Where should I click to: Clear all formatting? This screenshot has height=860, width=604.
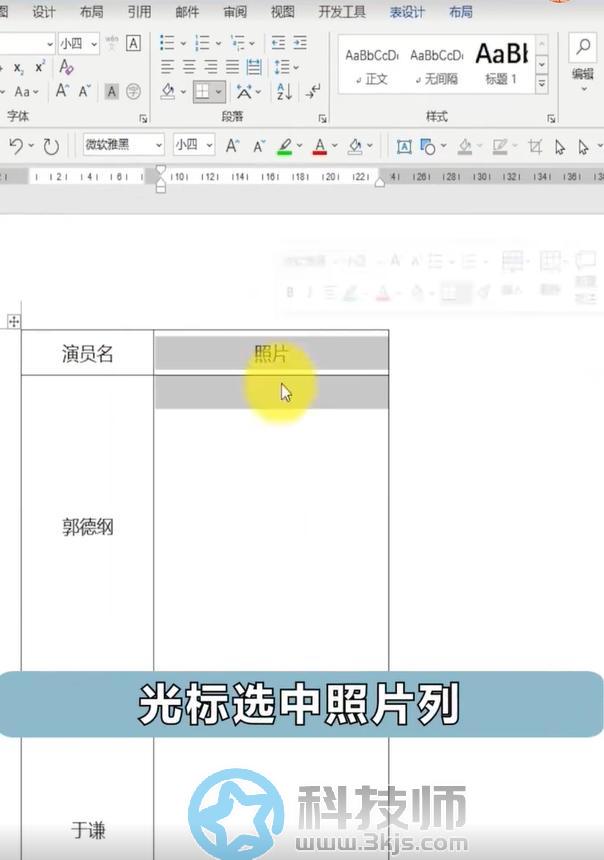coord(66,67)
